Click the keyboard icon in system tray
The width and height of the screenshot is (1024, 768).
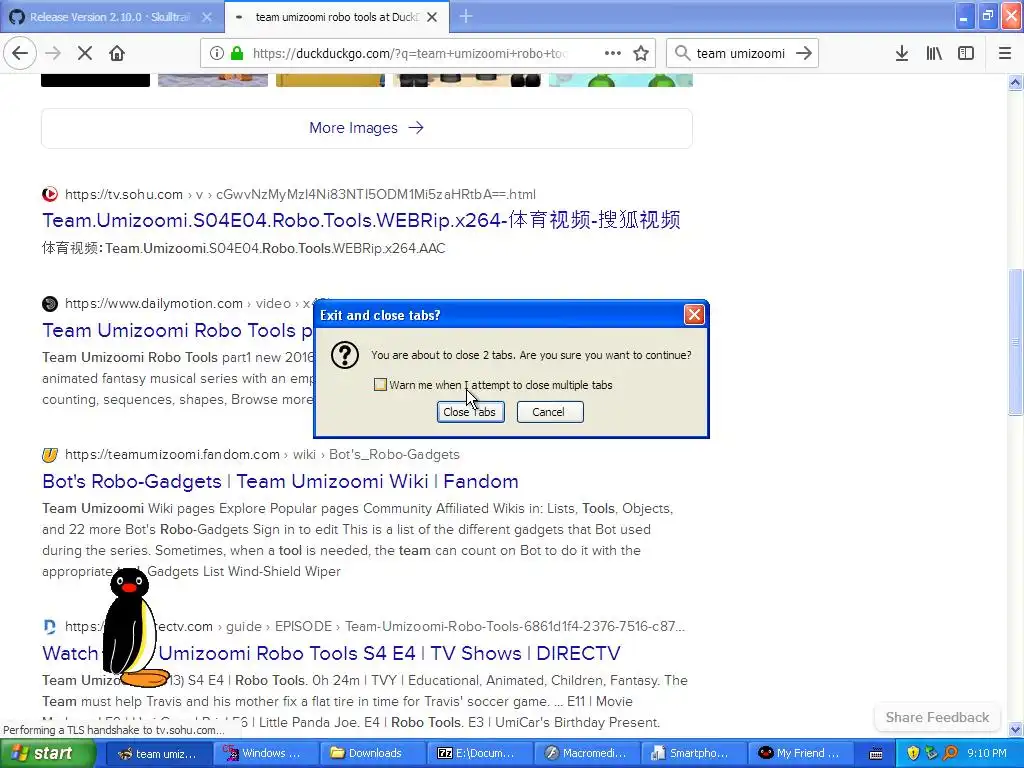(x=876, y=754)
